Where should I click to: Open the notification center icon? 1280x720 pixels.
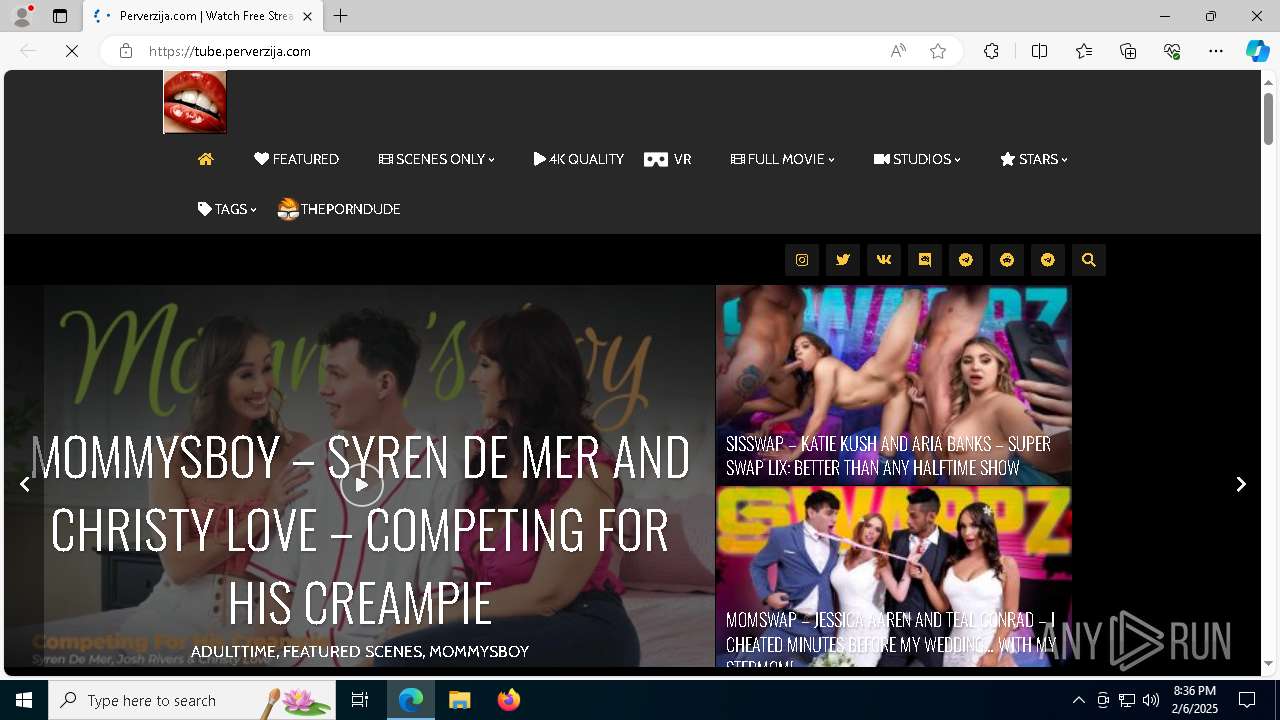coord(1247,700)
